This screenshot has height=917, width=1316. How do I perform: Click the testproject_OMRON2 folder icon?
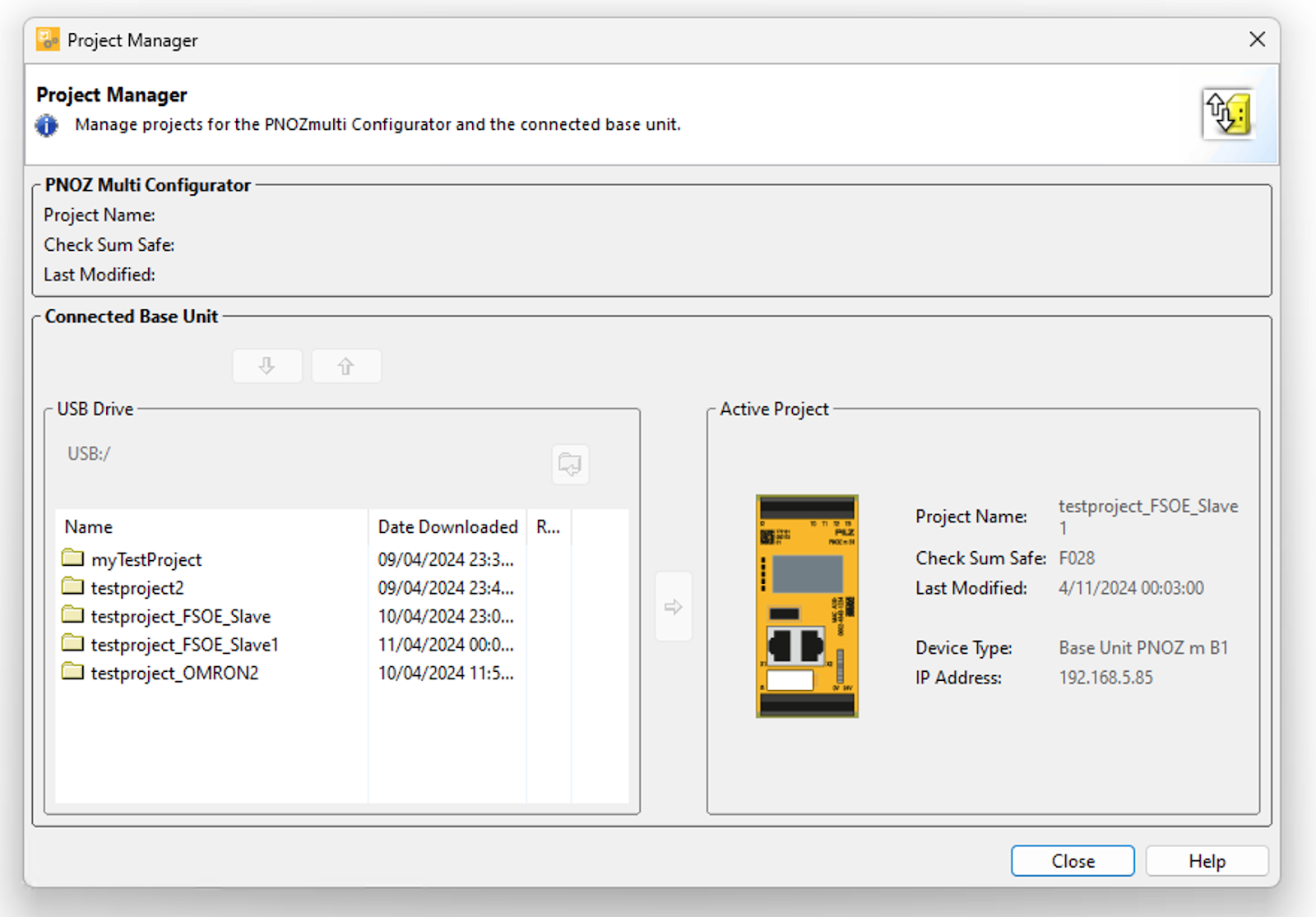[73, 672]
